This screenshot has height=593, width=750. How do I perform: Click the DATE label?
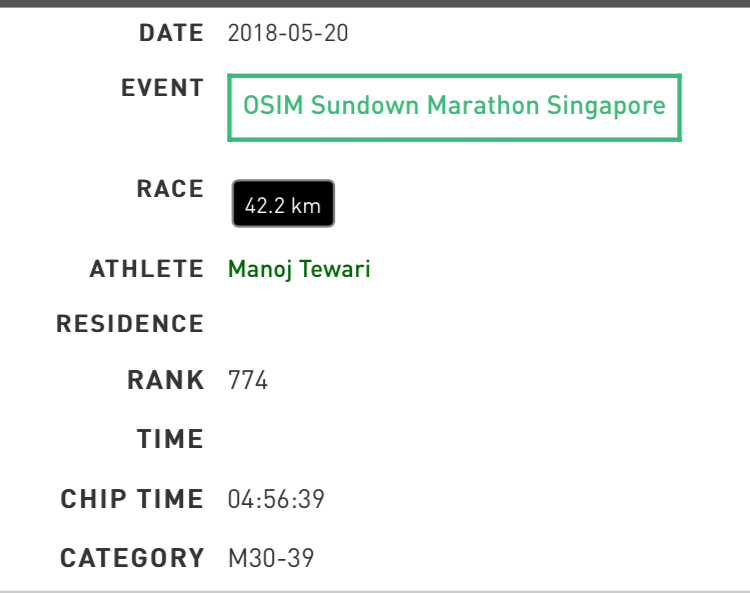(172, 33)
